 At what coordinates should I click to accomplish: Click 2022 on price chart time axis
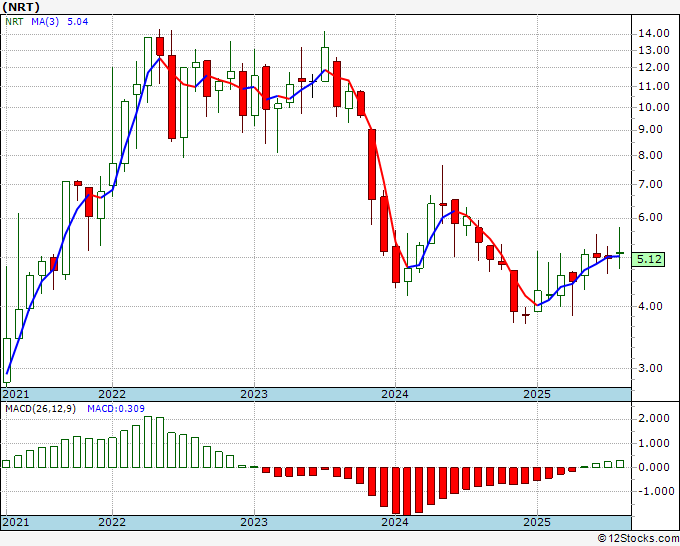click(x=112, y=394)
